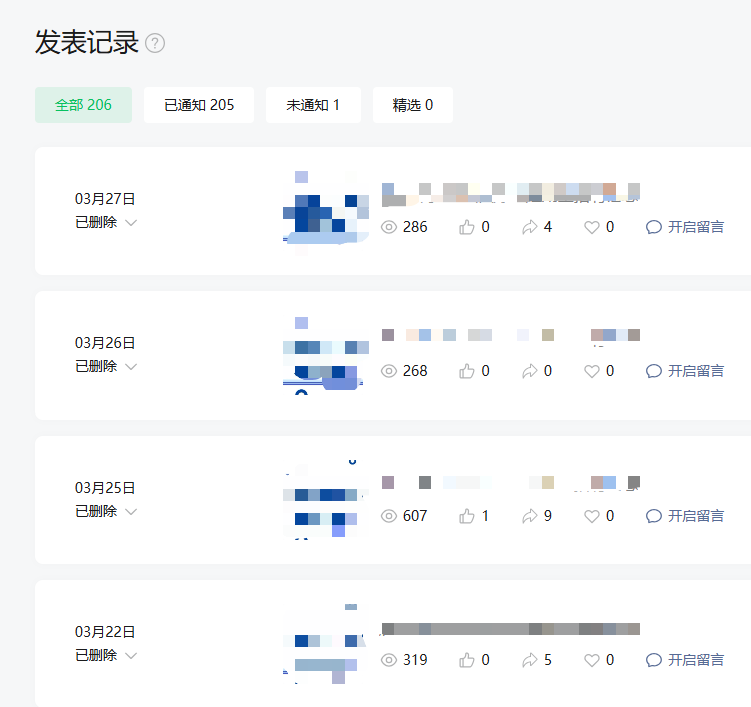Click the thumbs-up icon with 1 like

(467, 516)
